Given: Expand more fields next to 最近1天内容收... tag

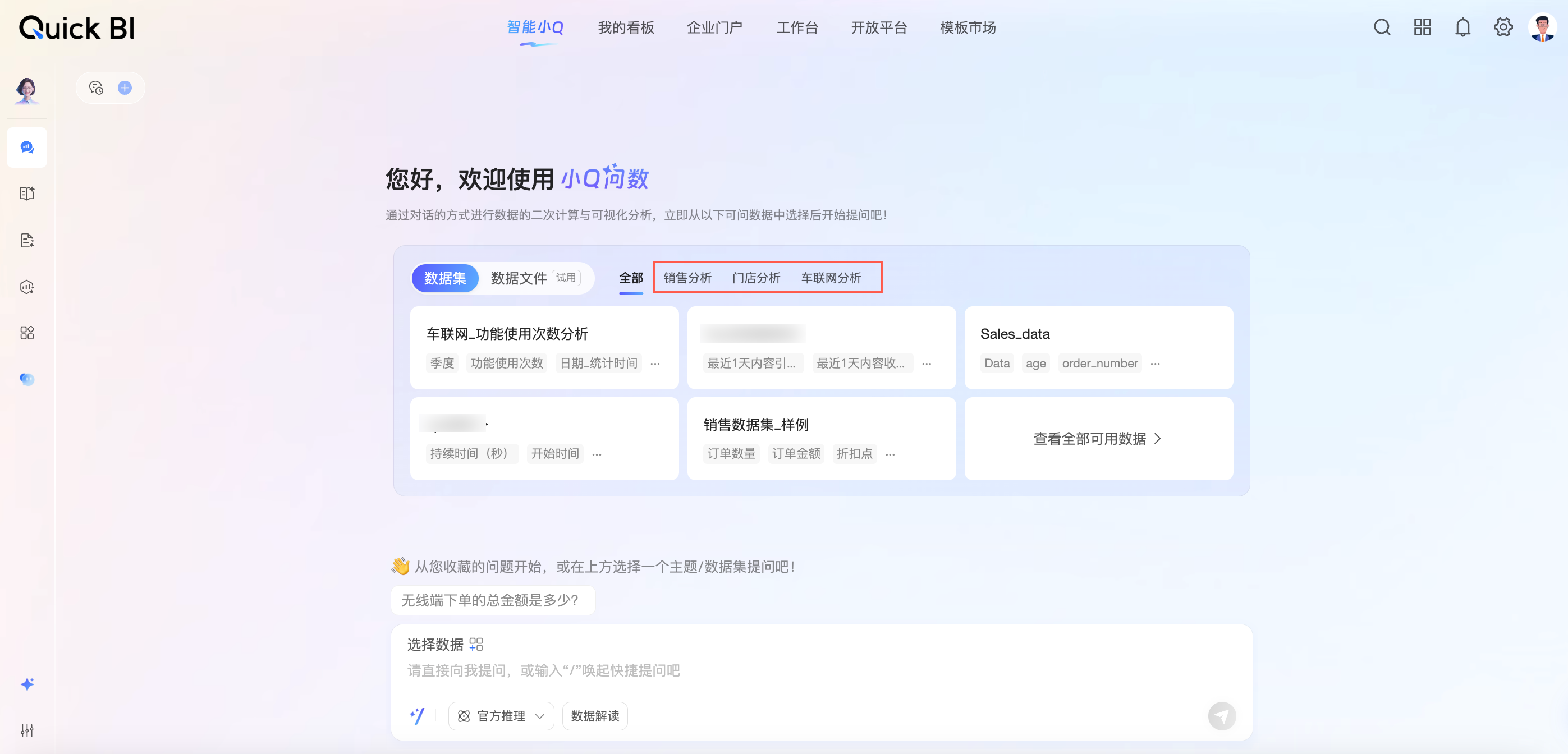Looking at the screenshot, I should point(927,364).
